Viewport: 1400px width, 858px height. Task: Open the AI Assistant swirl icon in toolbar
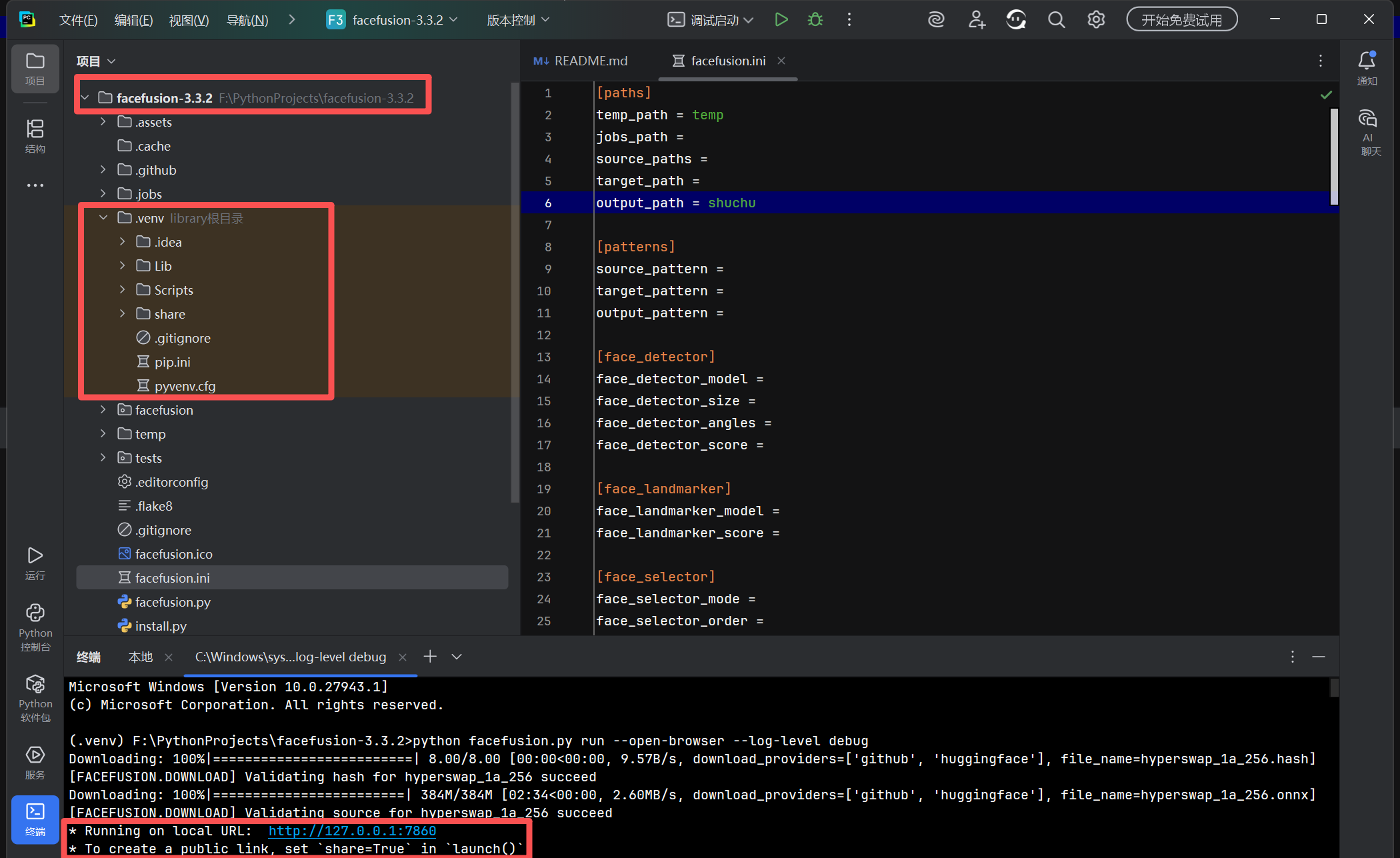pos(936,20)
